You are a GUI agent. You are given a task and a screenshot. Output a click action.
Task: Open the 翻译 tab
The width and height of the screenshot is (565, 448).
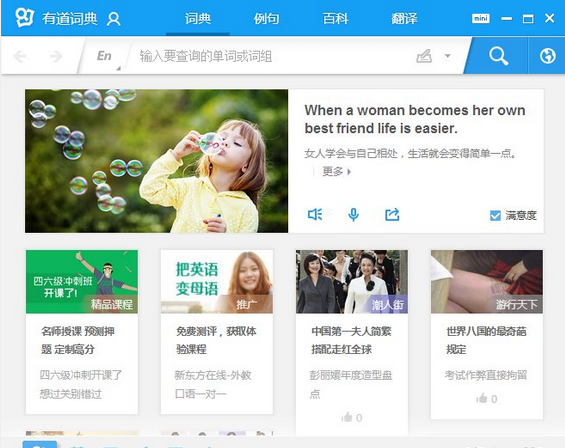tap(404, 19)
